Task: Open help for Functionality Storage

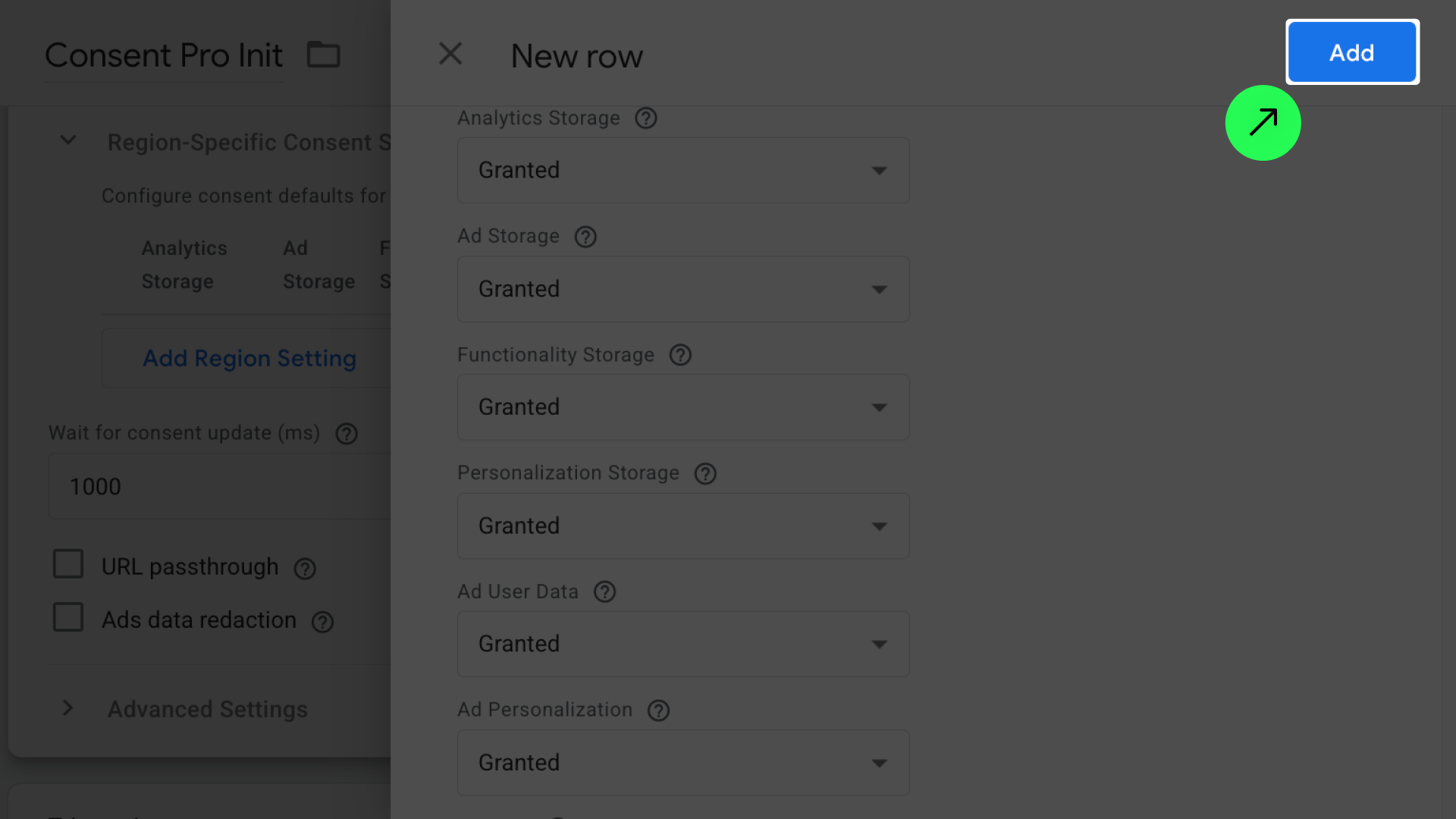Action: [x=680, y=355]
